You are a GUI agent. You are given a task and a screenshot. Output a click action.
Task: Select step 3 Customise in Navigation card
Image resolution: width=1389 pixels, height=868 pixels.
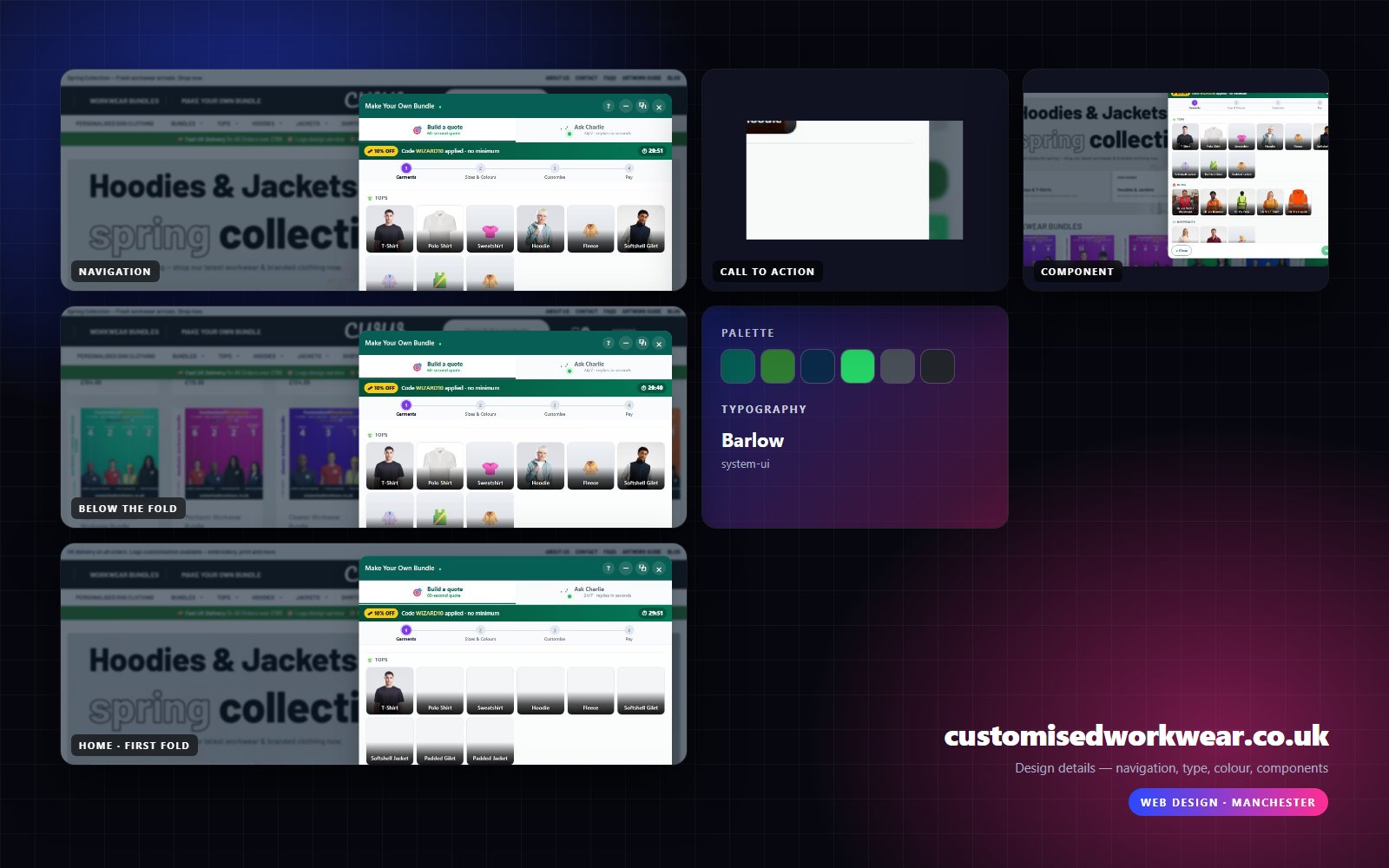click(555, 172)
